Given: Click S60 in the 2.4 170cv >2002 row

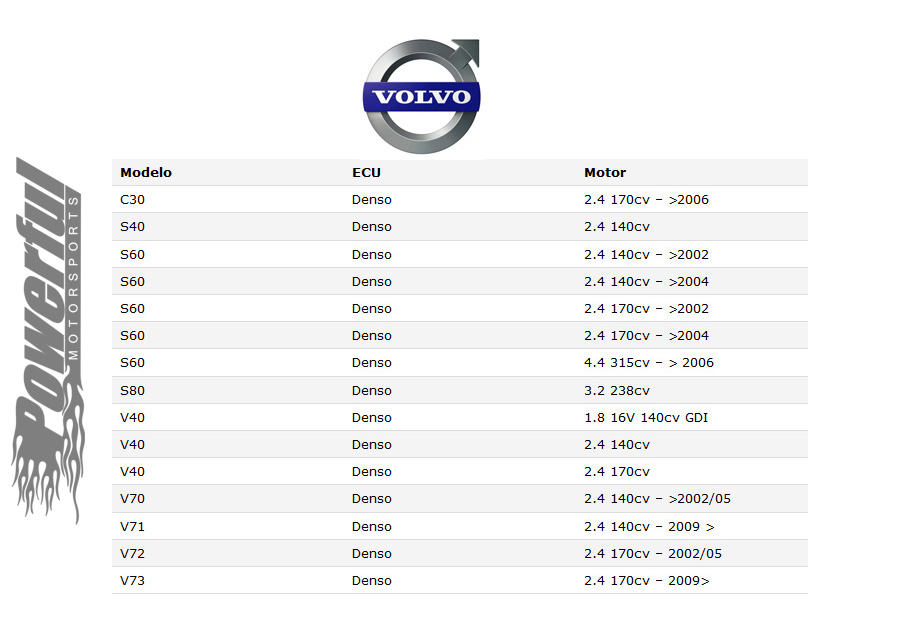Looking at the screenshot, I should (132, 309).
